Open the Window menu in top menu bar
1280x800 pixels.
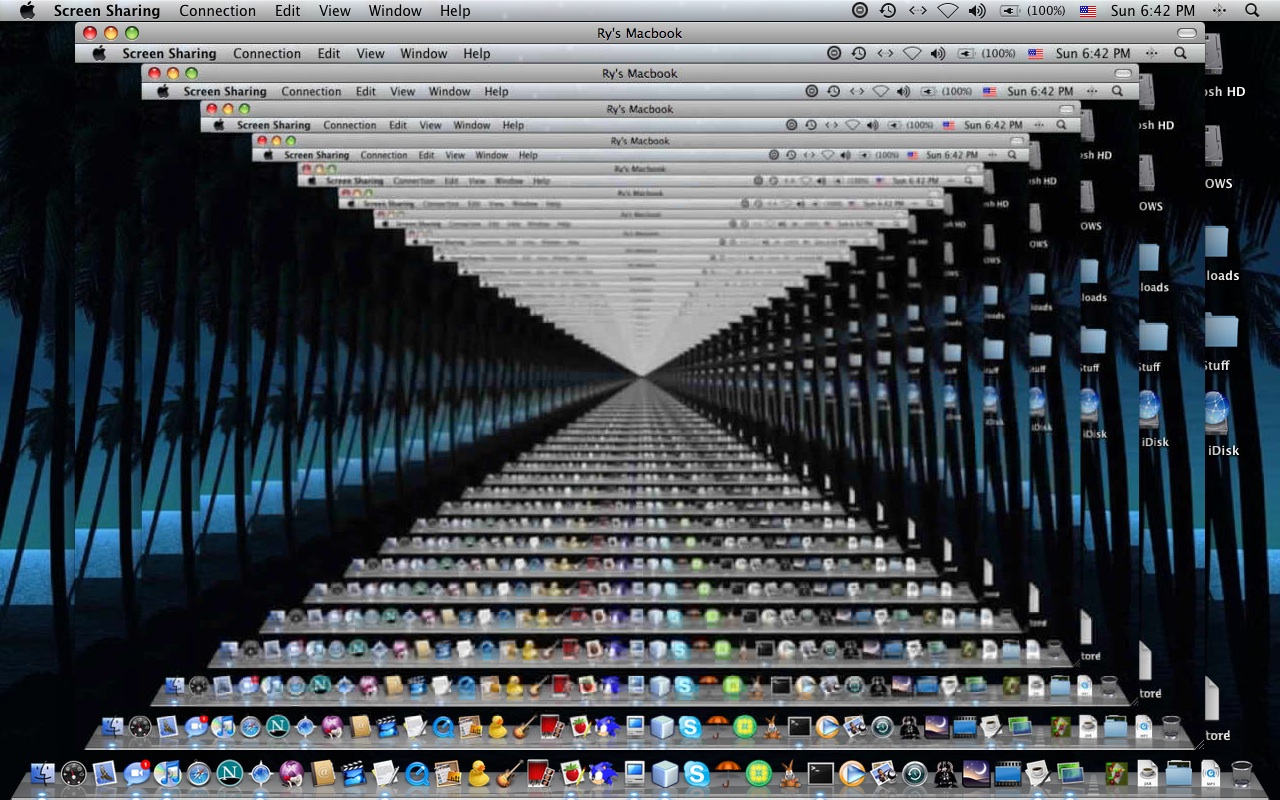(x=395, y=11)
